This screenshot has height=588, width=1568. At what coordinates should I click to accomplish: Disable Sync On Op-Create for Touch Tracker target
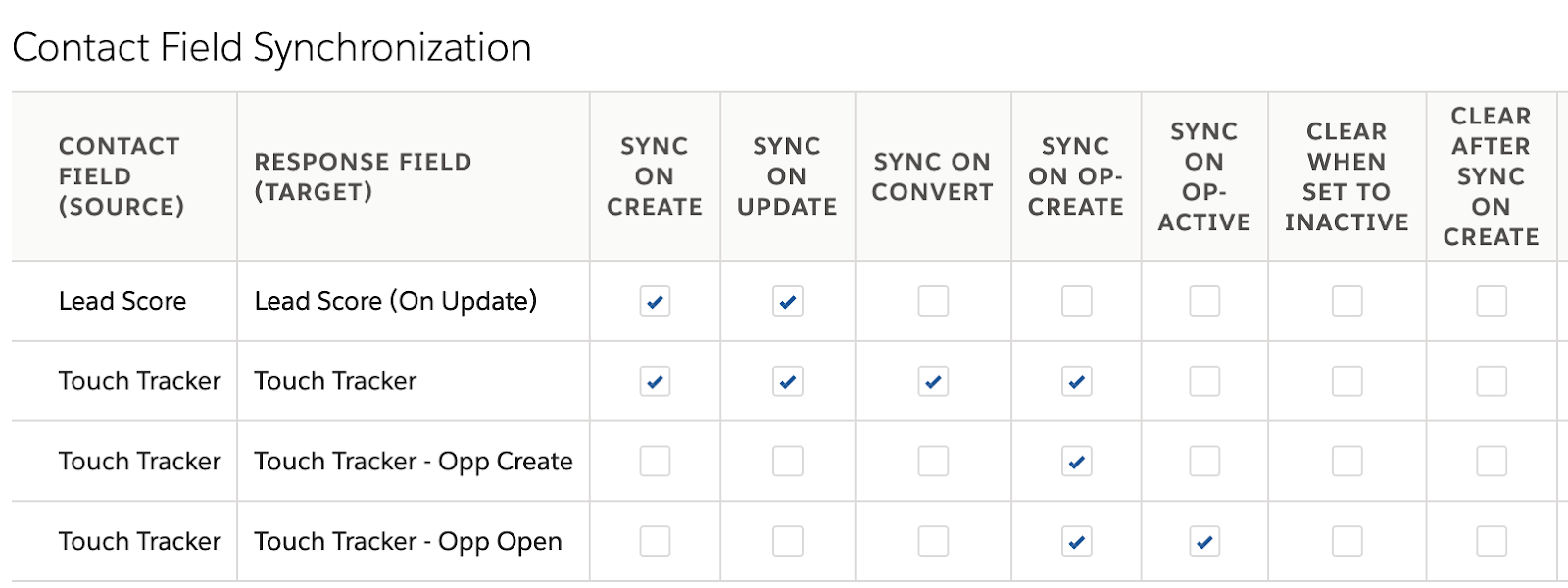[x=1076, y=381]
